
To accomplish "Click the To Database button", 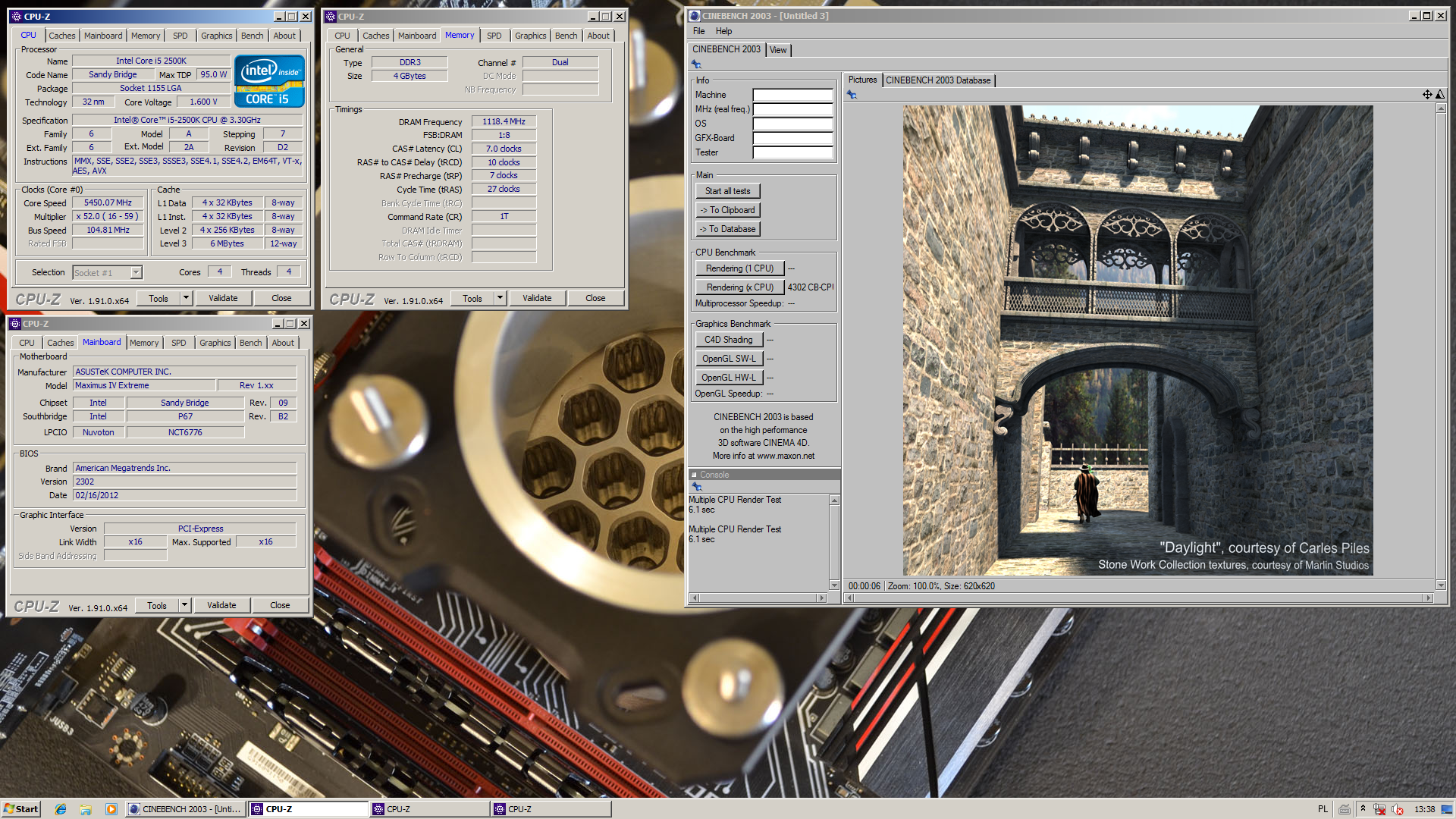I will pos(728,229).
